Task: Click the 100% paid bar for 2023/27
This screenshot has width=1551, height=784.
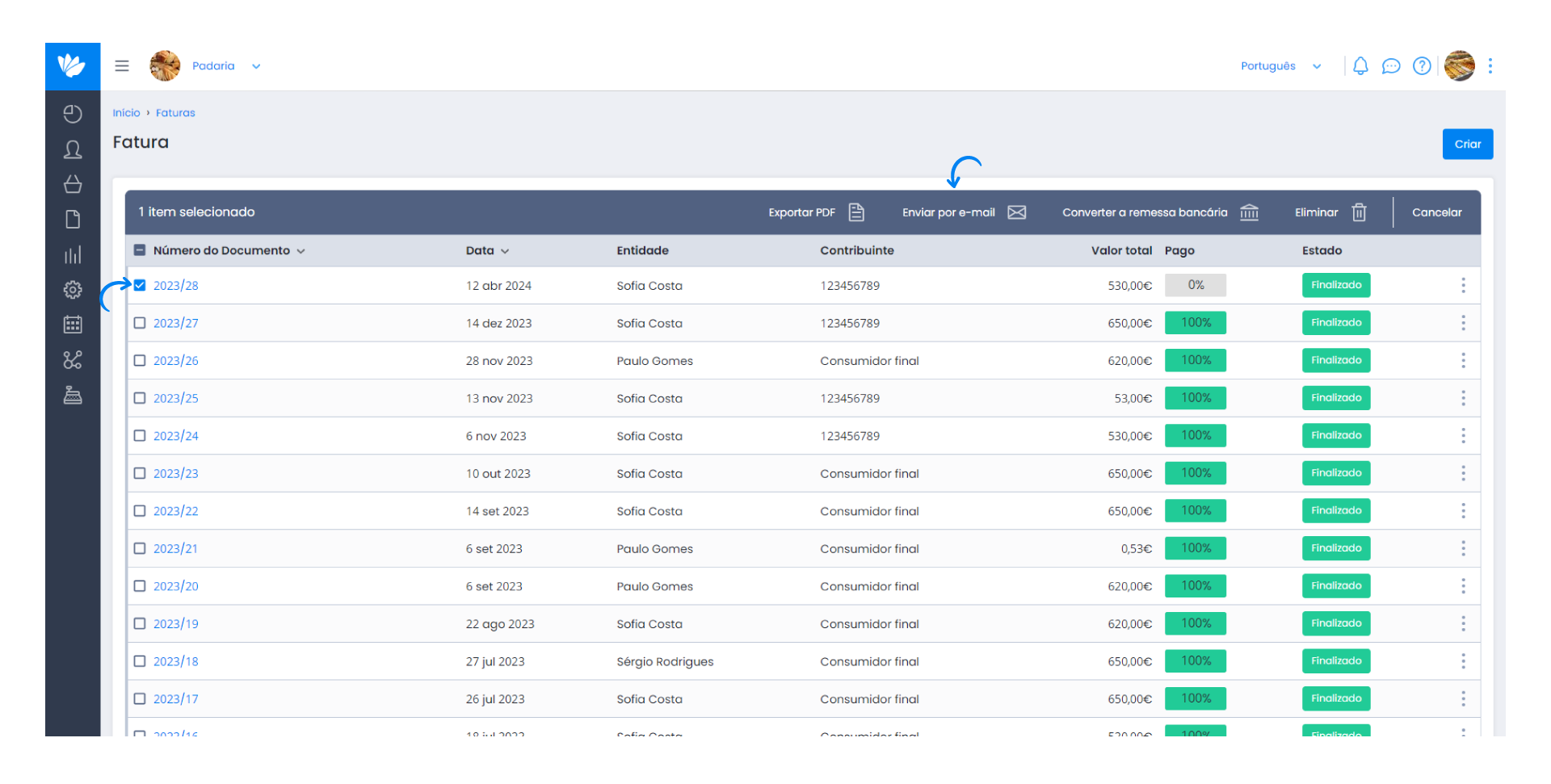Action: [1196, 323]
